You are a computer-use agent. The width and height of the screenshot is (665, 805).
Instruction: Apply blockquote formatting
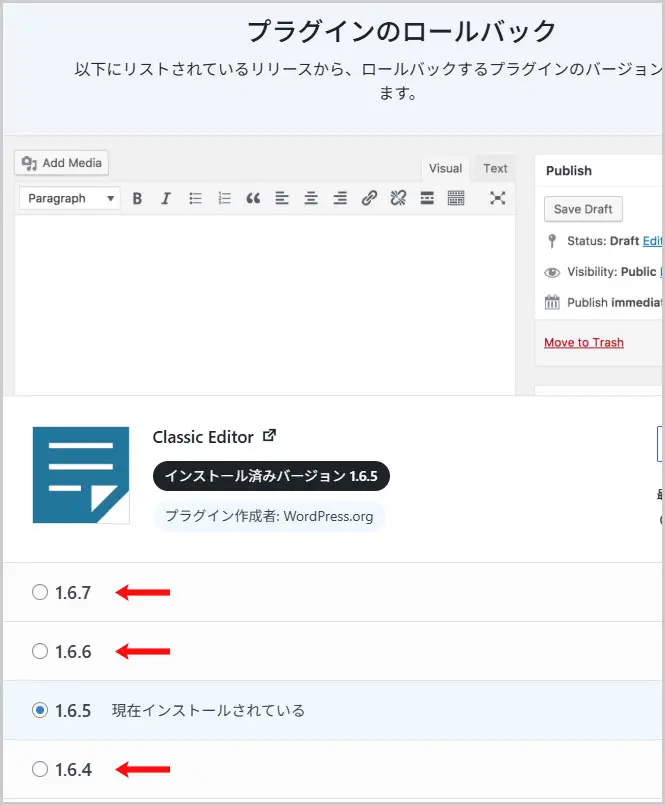coord(253,198)
